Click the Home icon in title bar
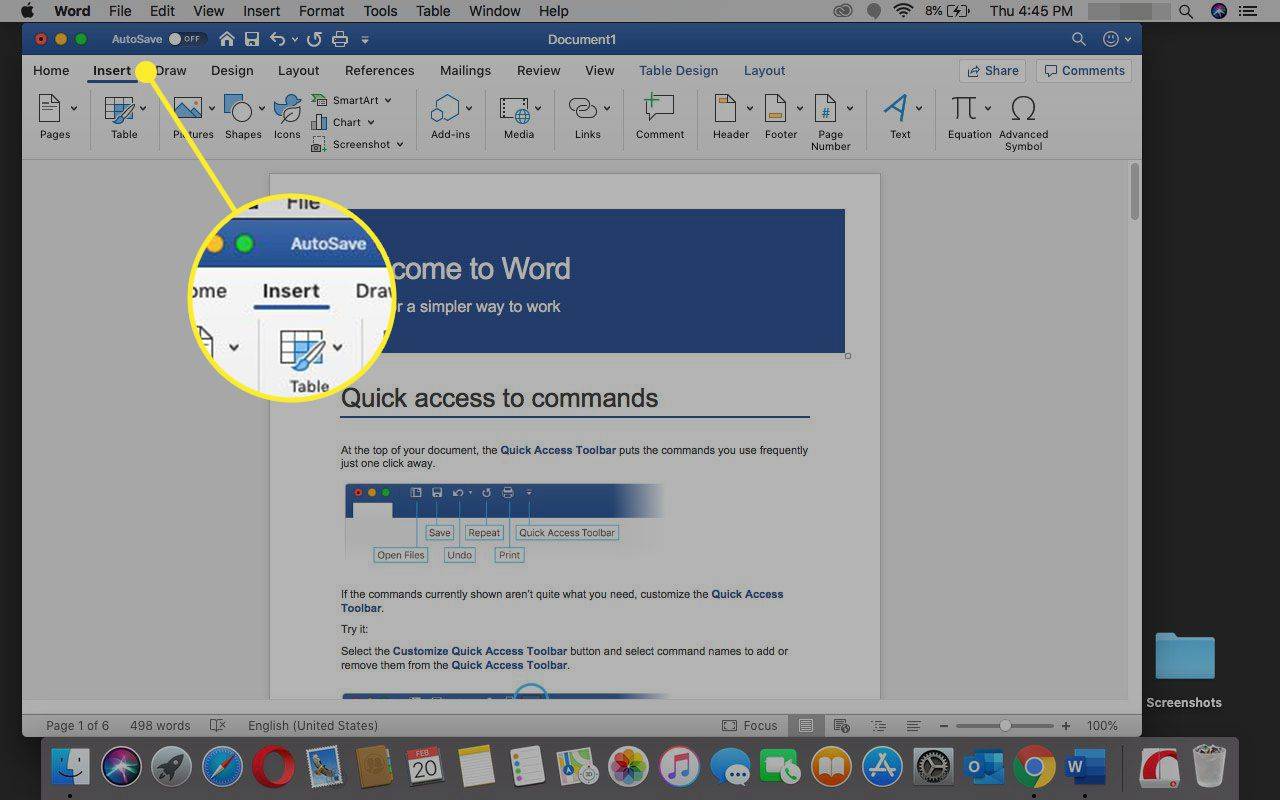Screen dimensions: 1280x800 (x=227, y=39)
